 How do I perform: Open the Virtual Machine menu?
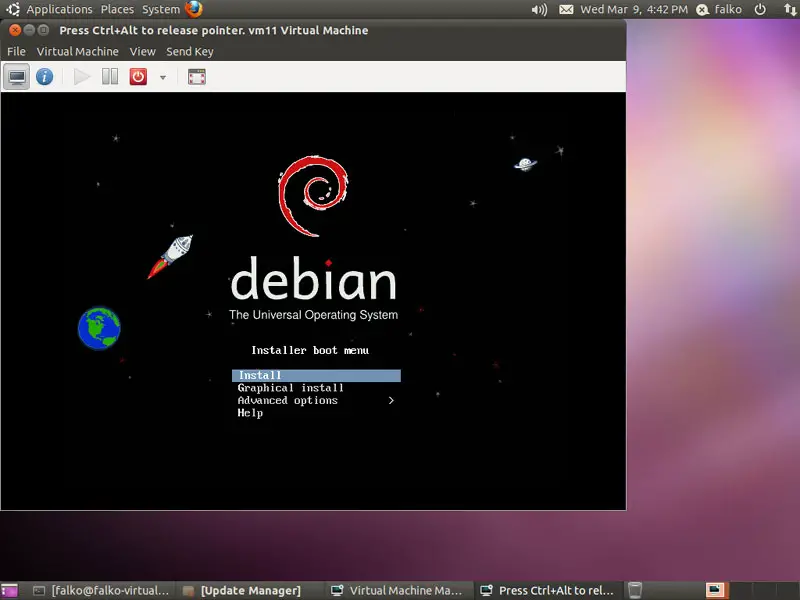tap(78, 52)
